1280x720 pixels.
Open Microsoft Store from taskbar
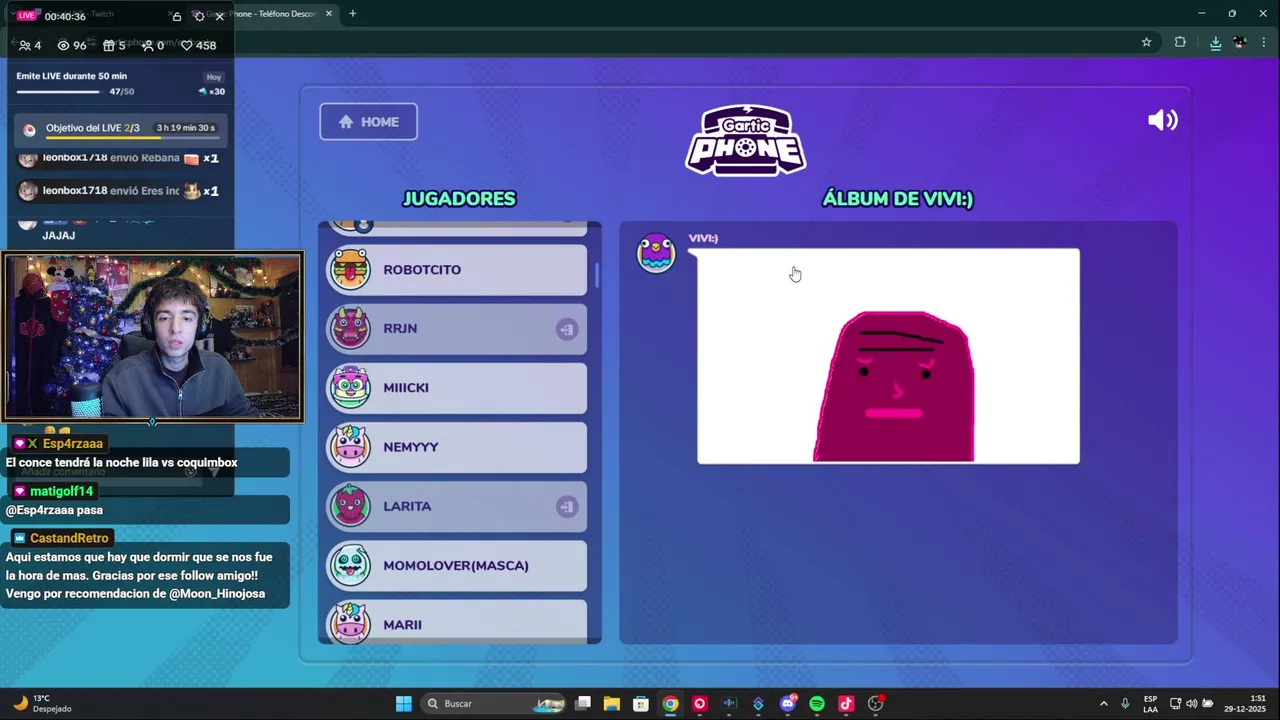point(641,703)
